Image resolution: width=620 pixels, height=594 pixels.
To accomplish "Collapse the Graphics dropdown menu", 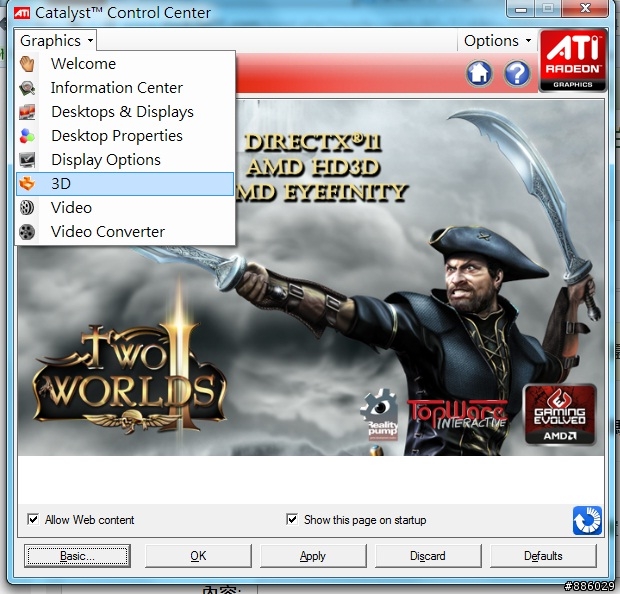I will (56, 41).
